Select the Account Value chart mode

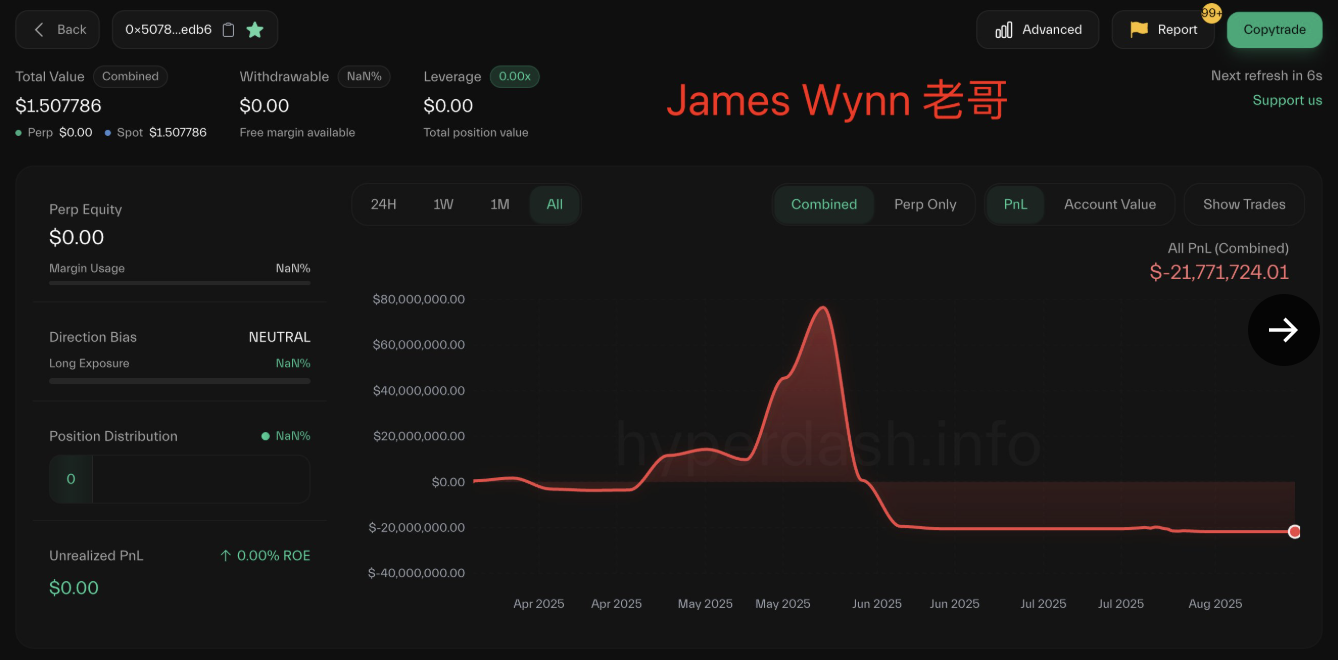click(x=1110, y=204)
